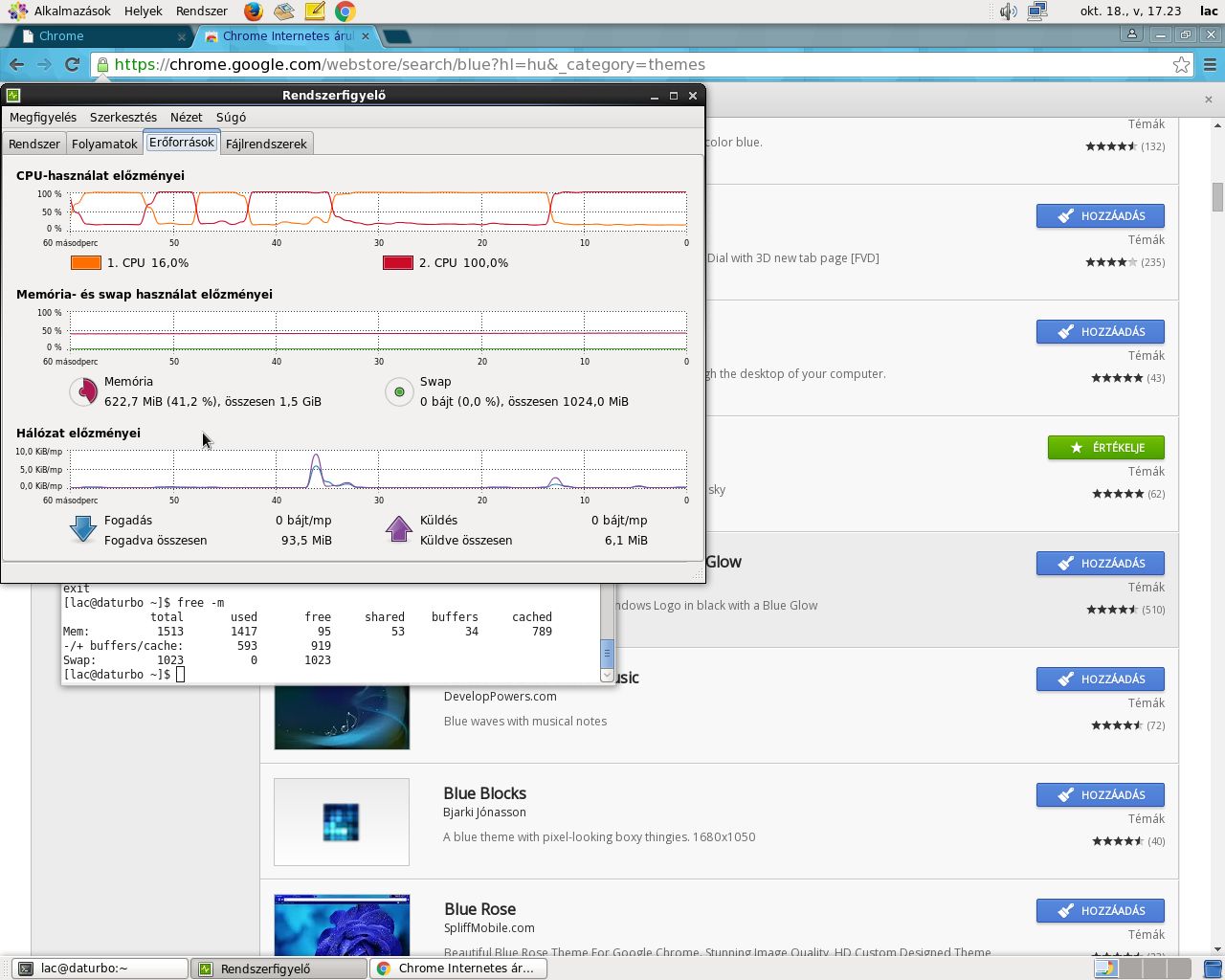Add the DevelopPowers.com theme with HOZZÁADÁS

tap(1101, 679)
